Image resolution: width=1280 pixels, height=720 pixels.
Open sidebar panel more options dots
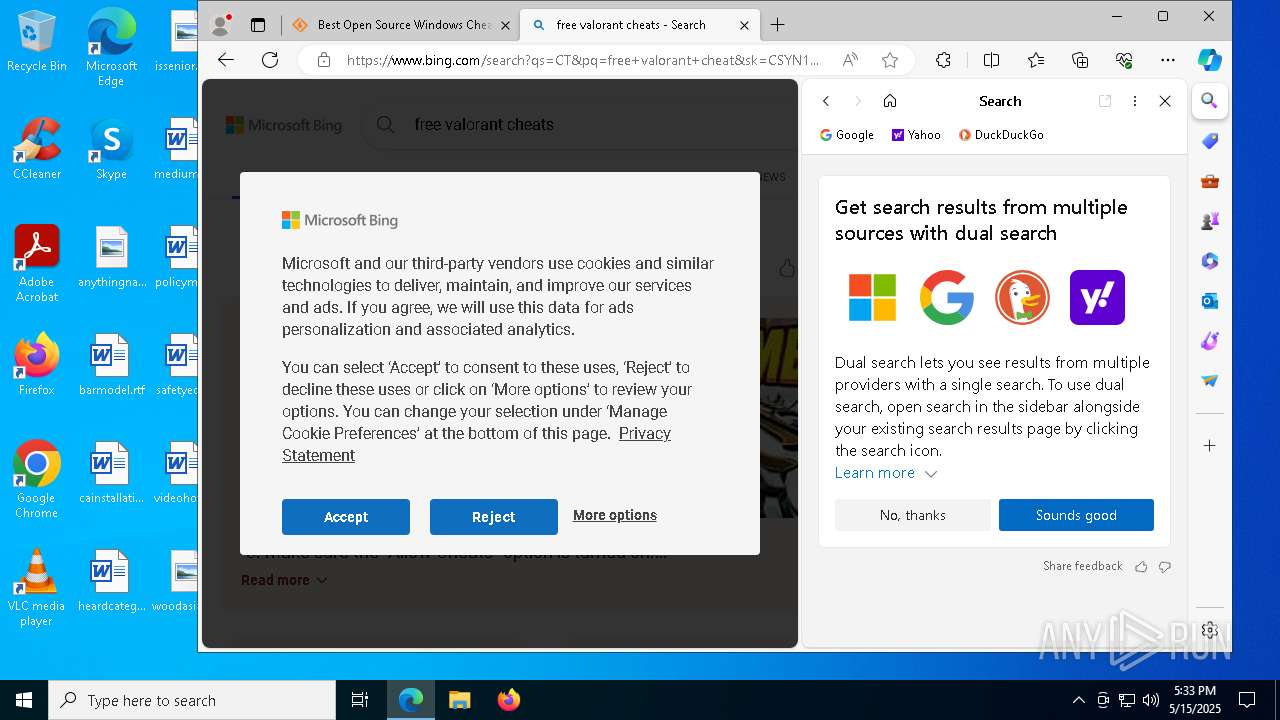pos(1135,101)
